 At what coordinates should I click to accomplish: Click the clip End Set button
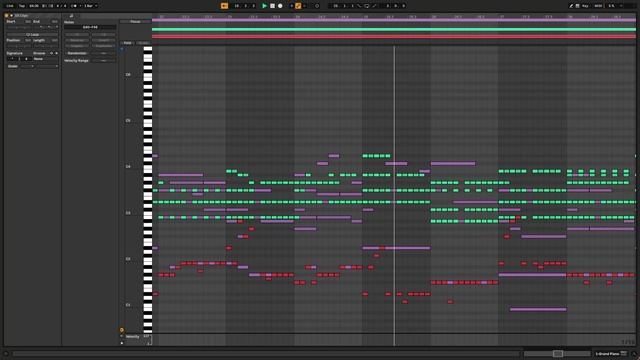55,21
